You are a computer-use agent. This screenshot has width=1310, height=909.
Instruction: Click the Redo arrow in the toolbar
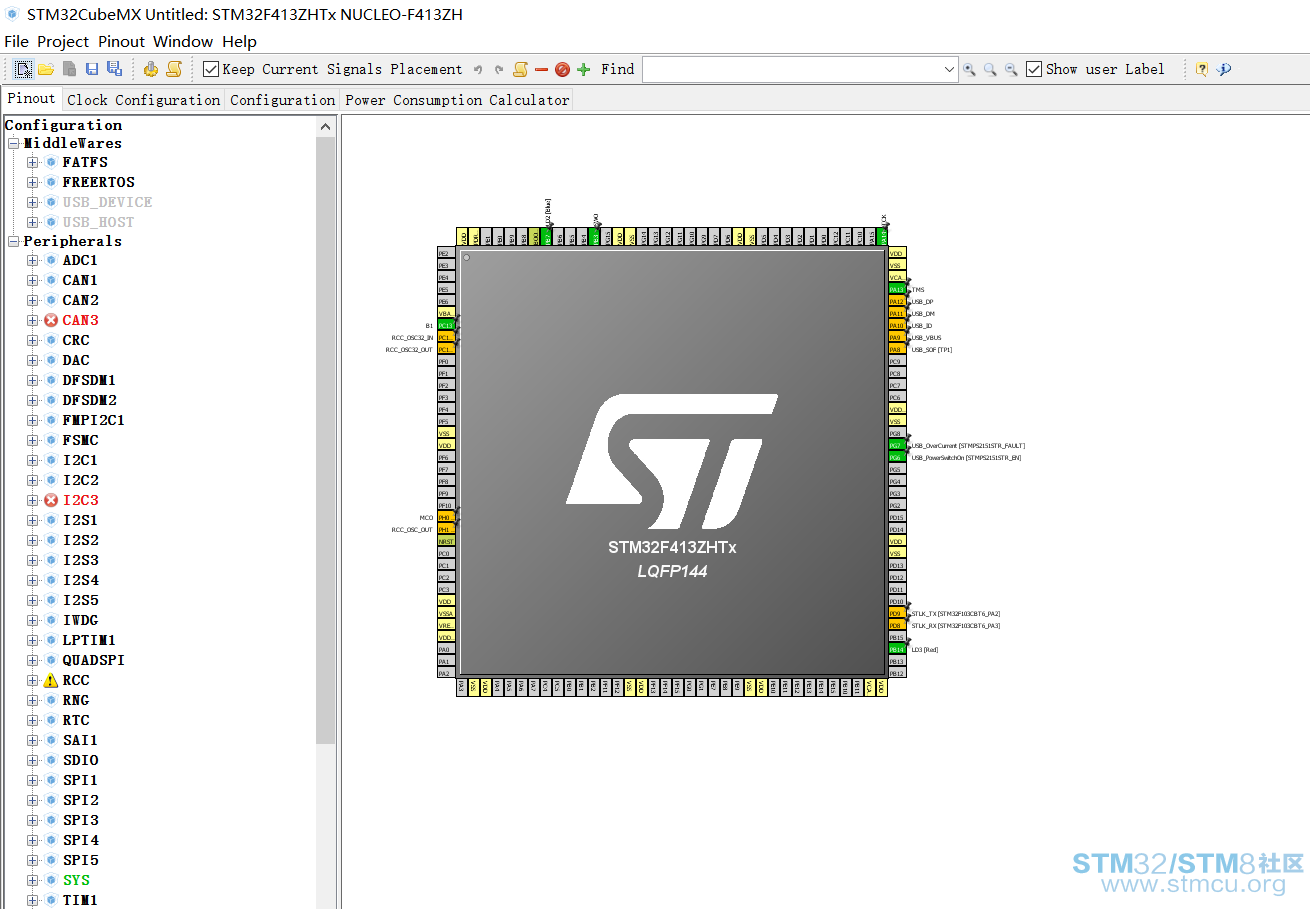pyautogui.click(x=499, y=69)
